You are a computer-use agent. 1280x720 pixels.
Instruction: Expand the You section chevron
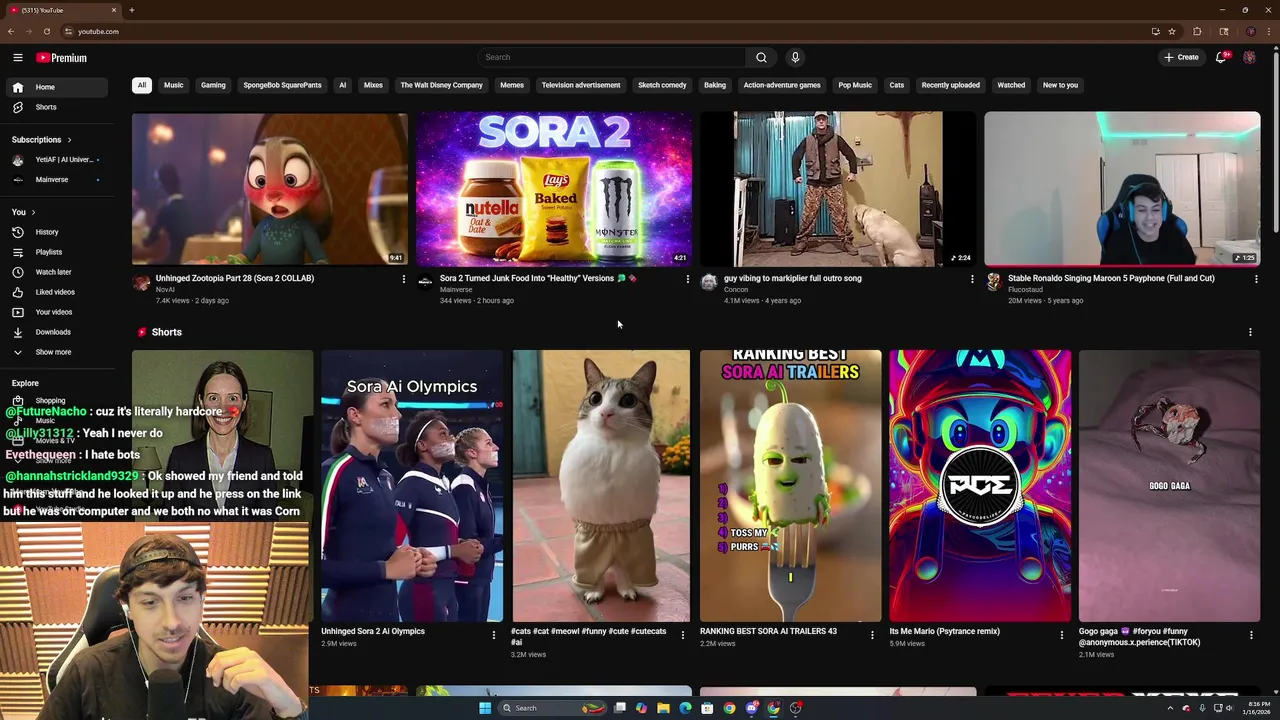33,212
